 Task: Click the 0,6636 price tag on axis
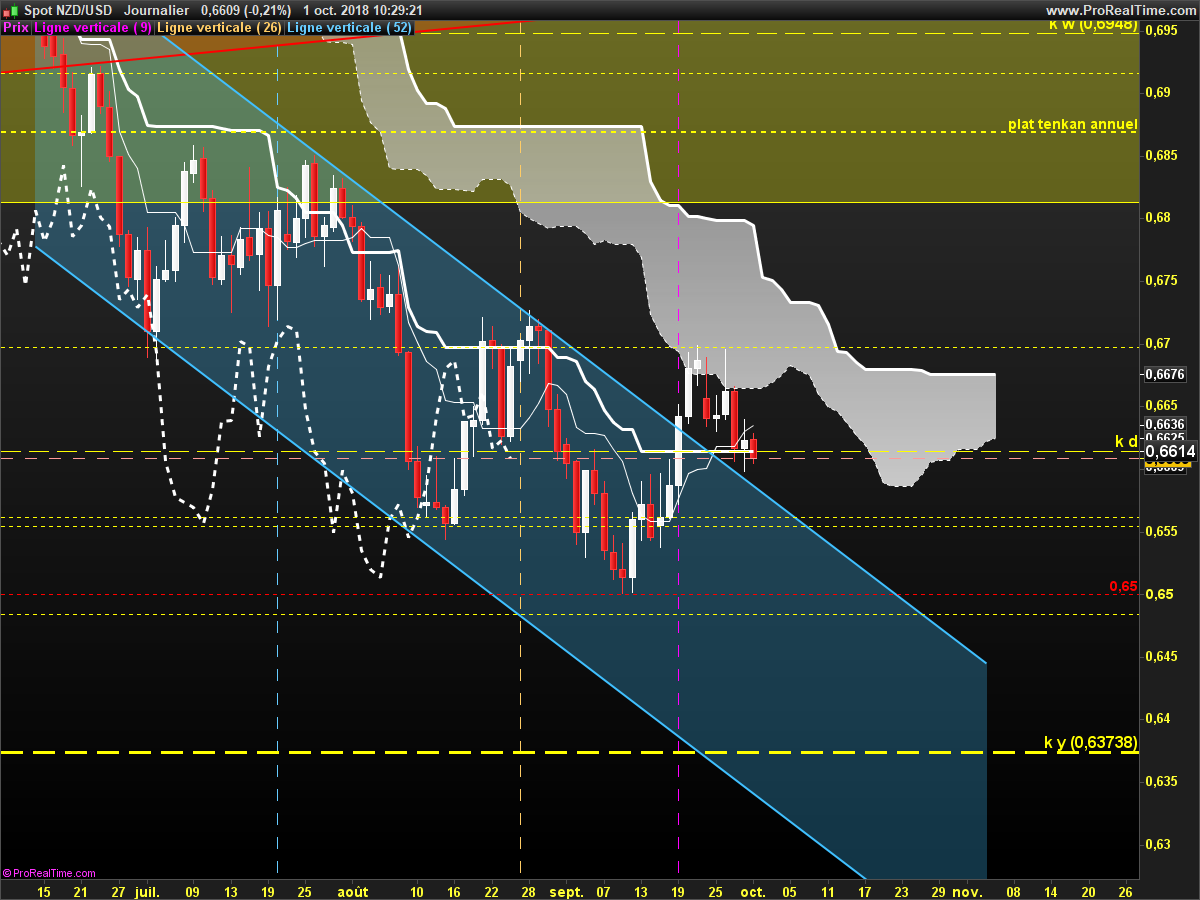pyautogui.click(x=1165, y=424)
